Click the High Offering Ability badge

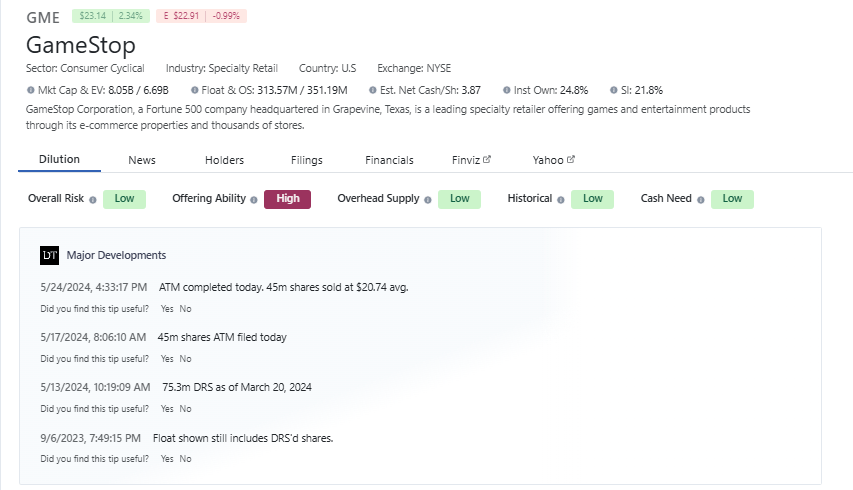[287, 199]
